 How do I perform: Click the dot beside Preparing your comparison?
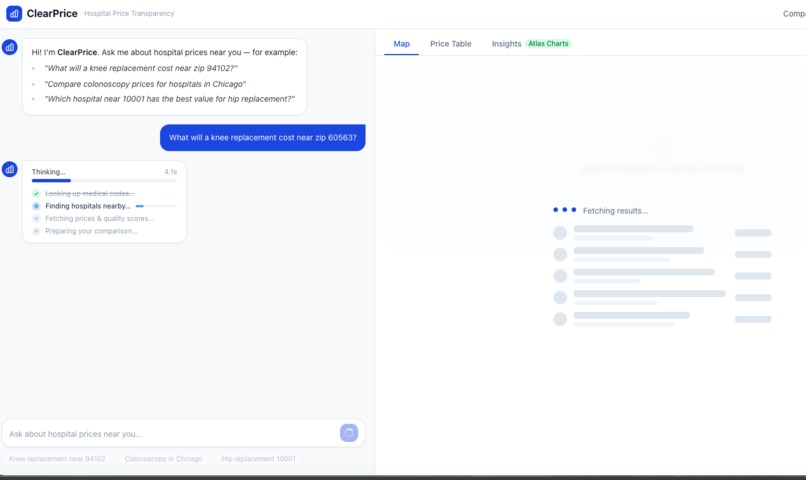tap(36, 231)
